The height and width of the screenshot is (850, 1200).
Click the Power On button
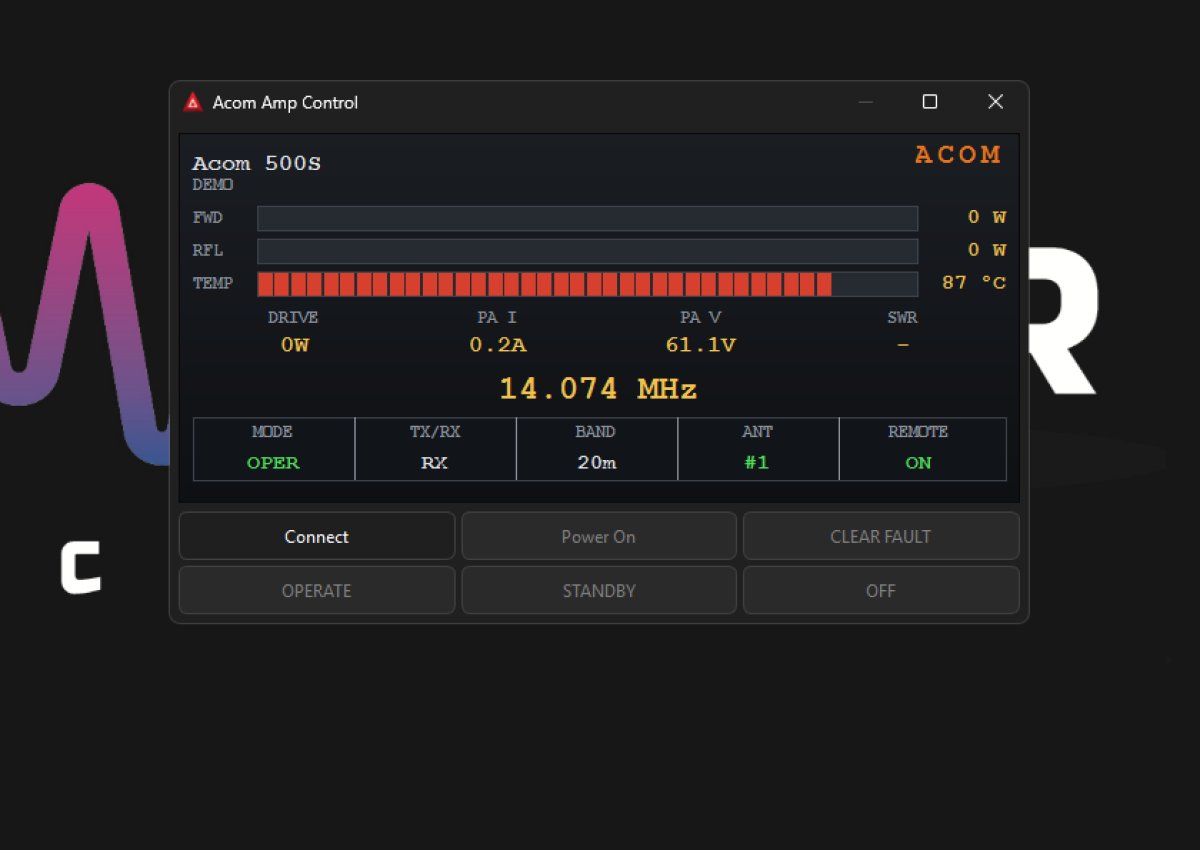(x=599, y=536)
